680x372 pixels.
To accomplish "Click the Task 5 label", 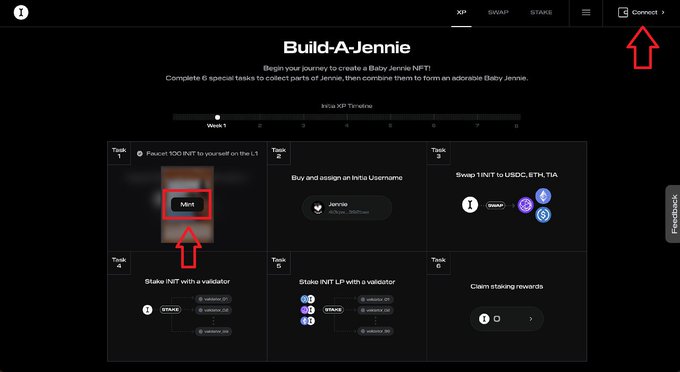I will click(278, 263).
